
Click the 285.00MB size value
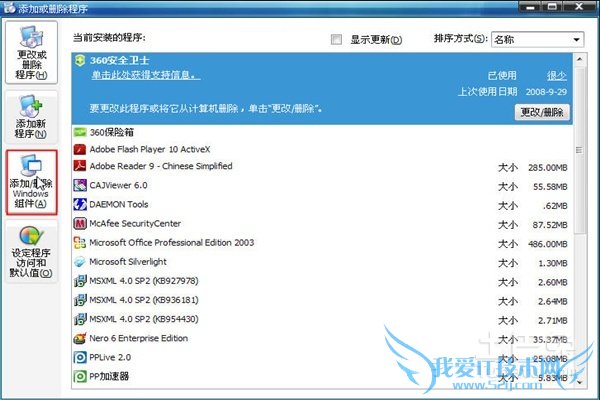pyautogui.click(x=548, y=168)
